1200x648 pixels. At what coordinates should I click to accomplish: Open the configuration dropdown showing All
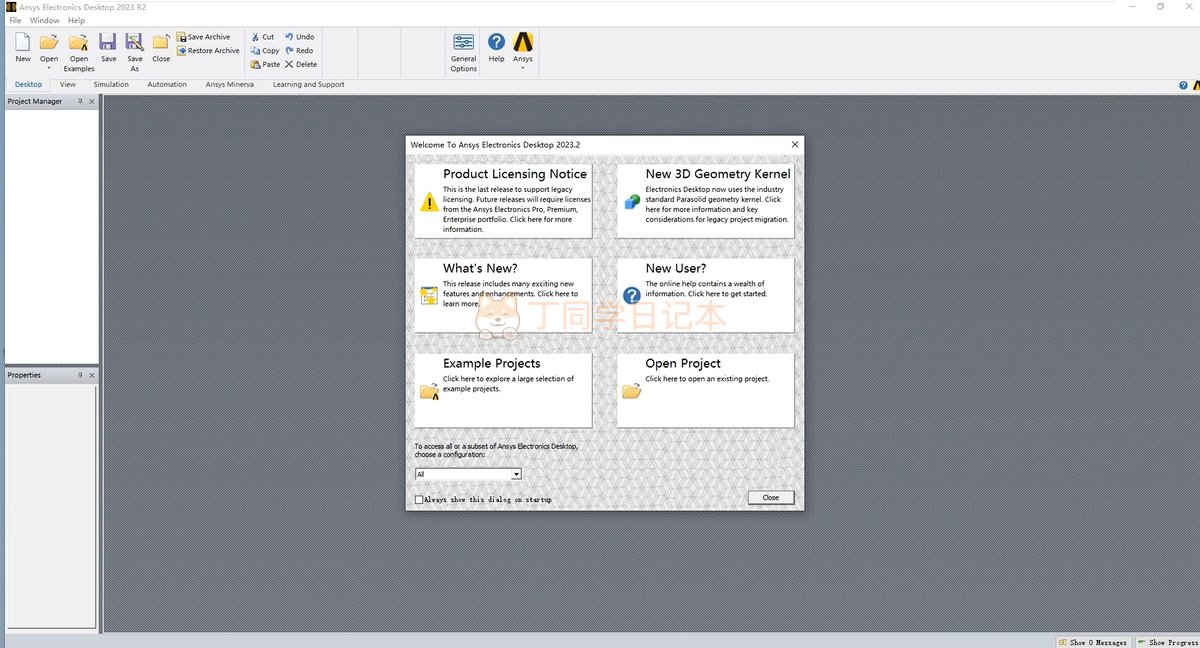click(x=468, y=474)
